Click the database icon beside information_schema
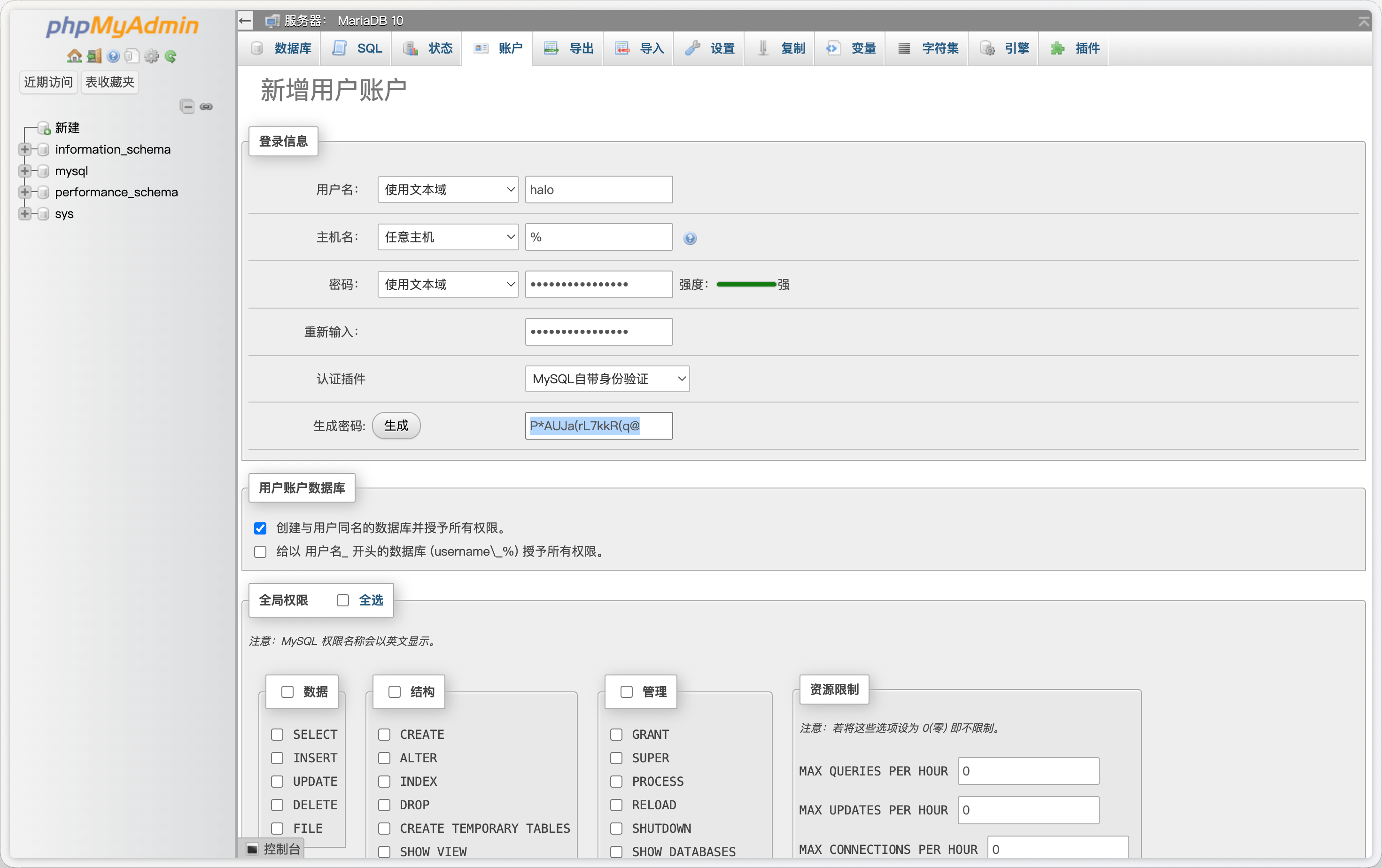The width and height of the screenshot is (1382, 868). (43, 150)
